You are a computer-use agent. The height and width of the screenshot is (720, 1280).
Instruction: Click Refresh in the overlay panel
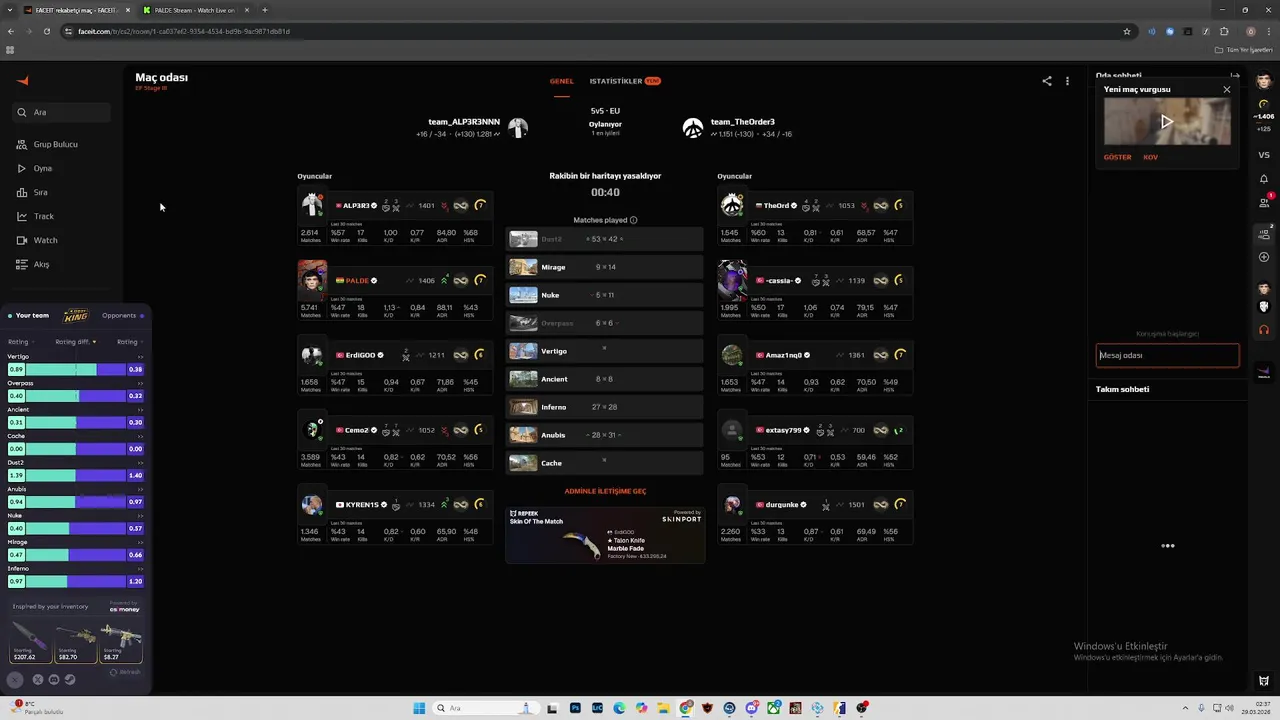126,672
